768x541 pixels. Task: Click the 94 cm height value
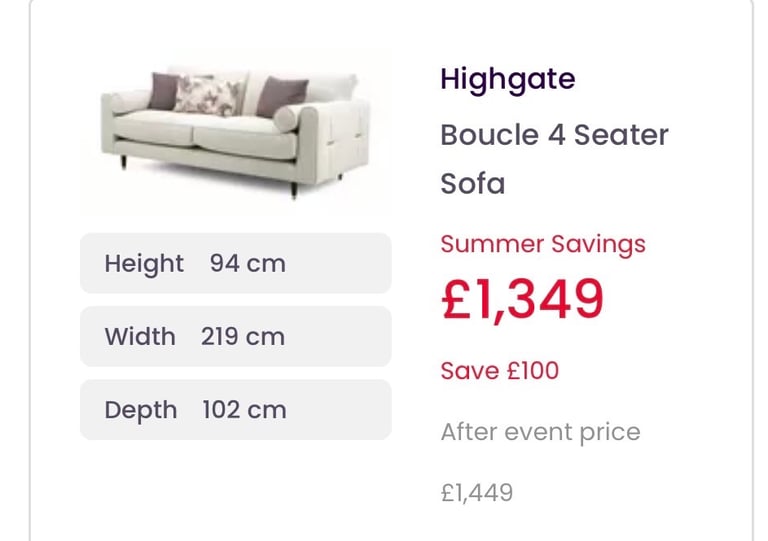click(x=247, y=264)
